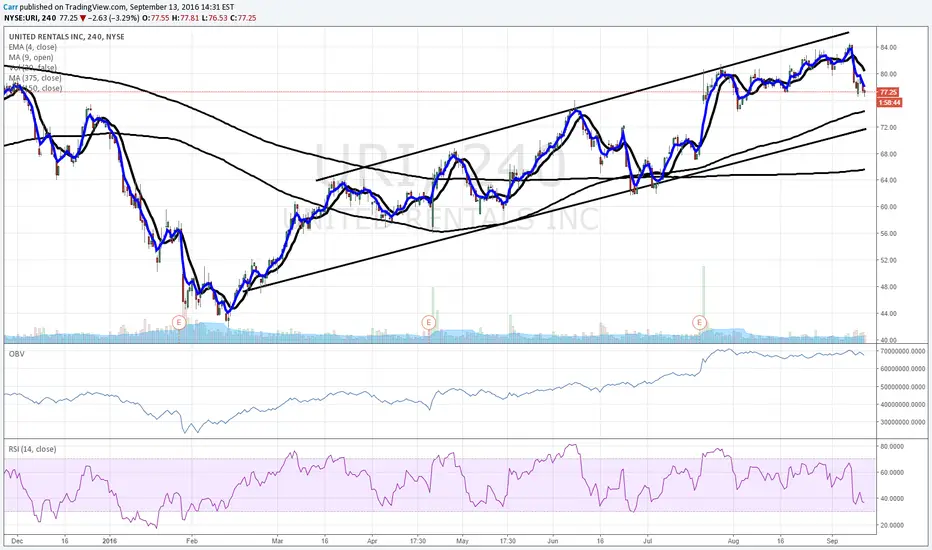Click the red current price tag '77.25'
The width and height of the screenshot is (932, 550).
tap(888, 92)
